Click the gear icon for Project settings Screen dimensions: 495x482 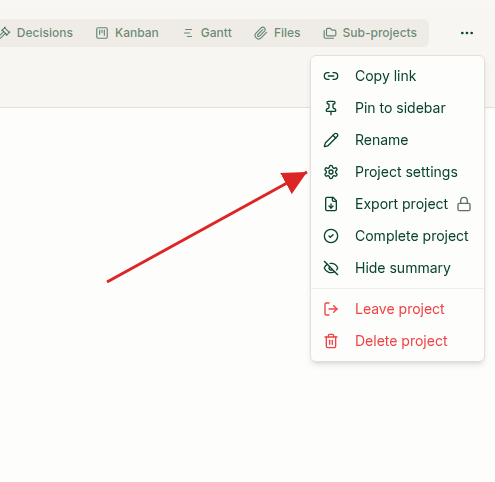(331, 172)
